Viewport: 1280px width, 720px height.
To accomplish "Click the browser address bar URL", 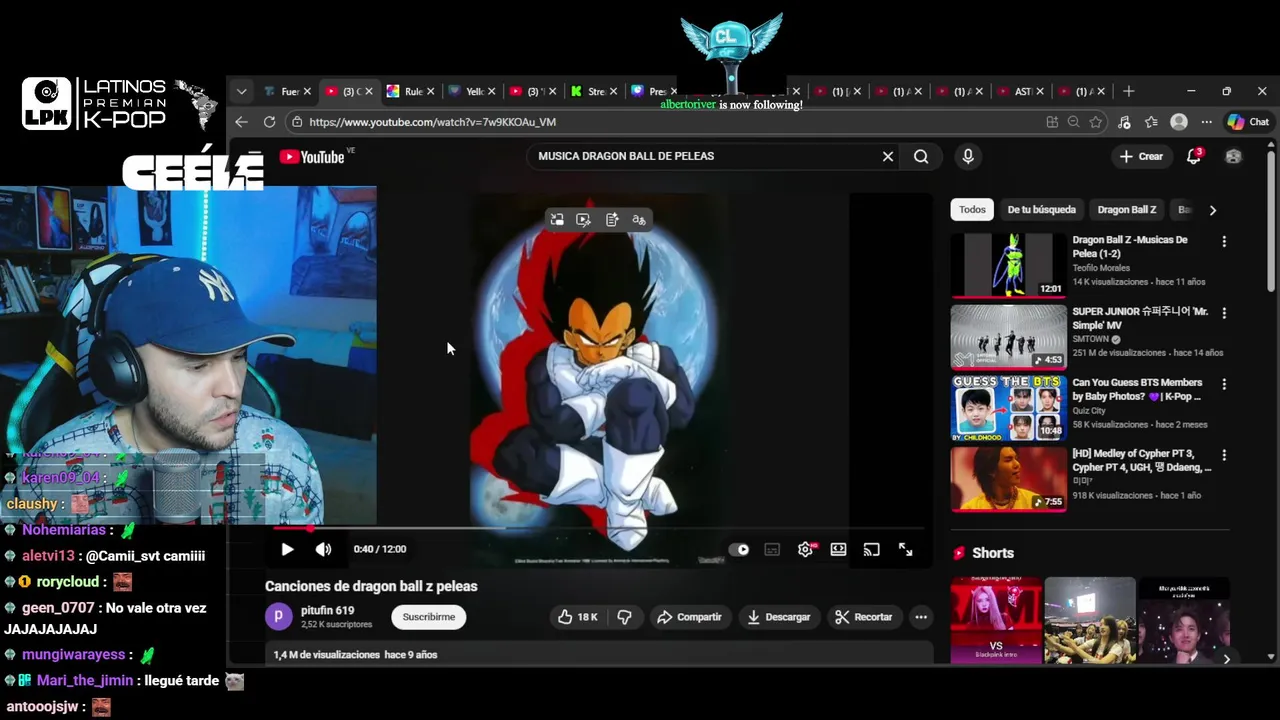I will coord(433,122).
